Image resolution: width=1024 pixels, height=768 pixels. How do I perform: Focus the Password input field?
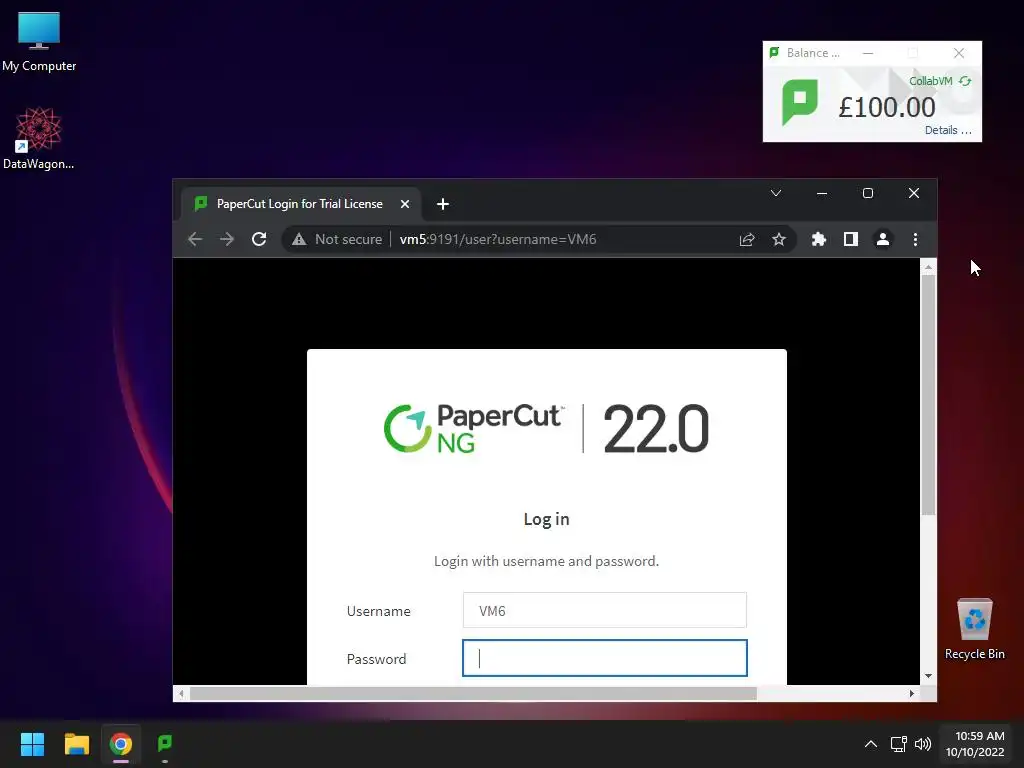(x=604, y=658)
